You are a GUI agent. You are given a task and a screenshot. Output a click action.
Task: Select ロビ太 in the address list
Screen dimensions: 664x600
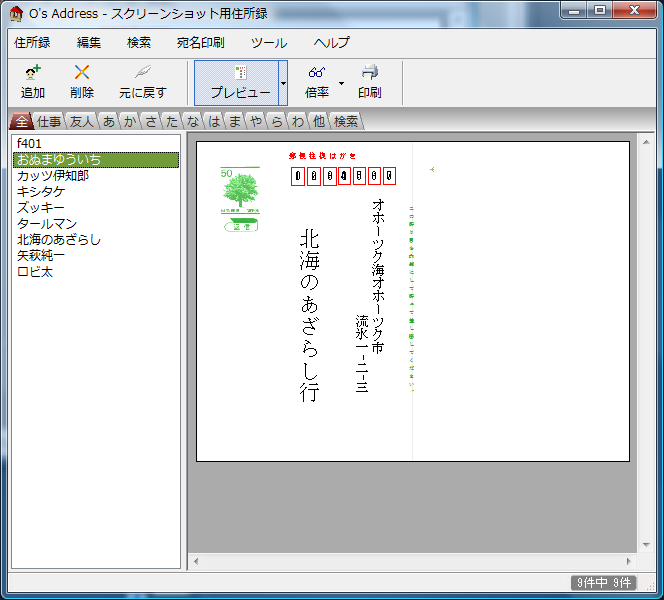tap(35, 272)
